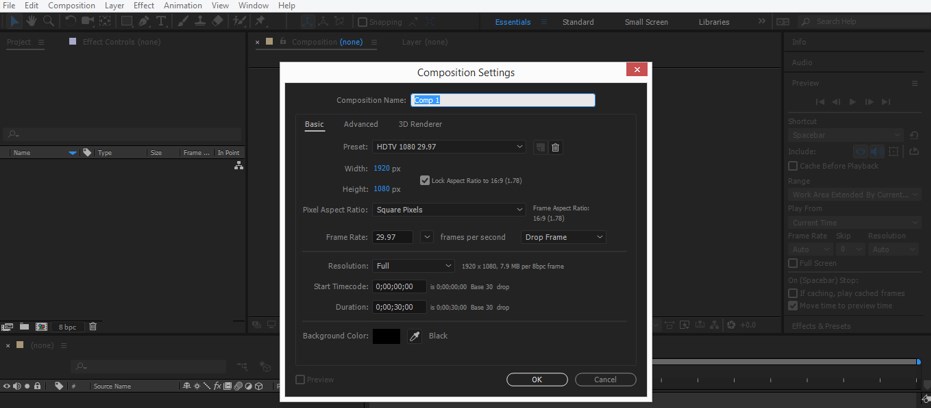Screen dimensions: 931x408
Task: Click the blue Height value 1080
Action: pos(382,189)
